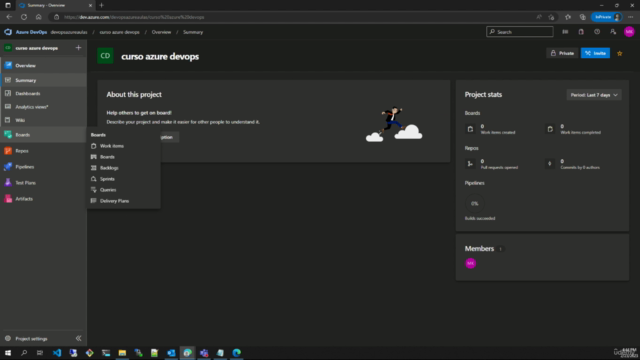Open curso azure devops breadcrumb

pos(120,32)
